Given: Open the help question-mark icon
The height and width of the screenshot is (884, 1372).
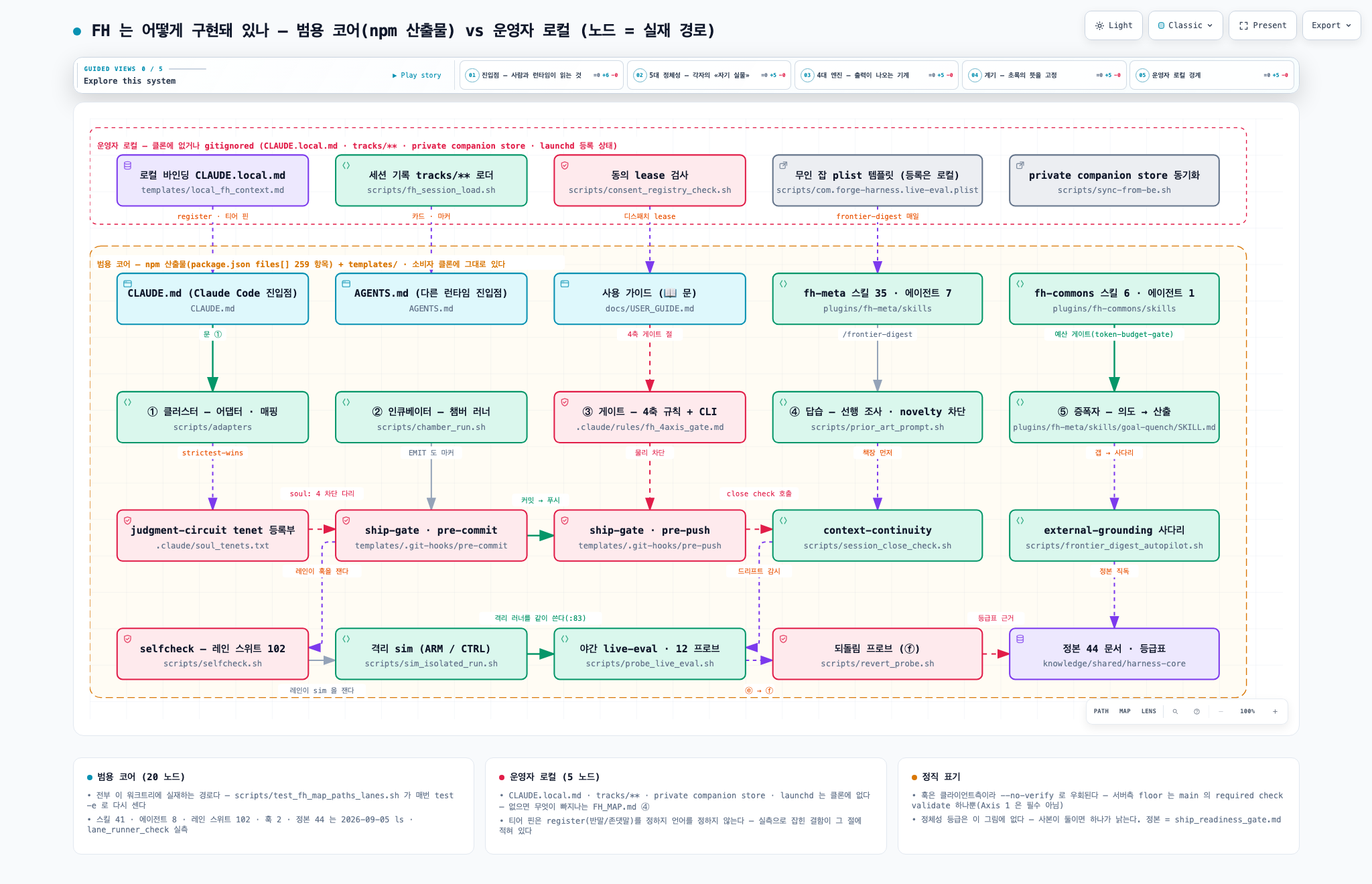Looking at the screenshot, I should [x=1196, y=711].
